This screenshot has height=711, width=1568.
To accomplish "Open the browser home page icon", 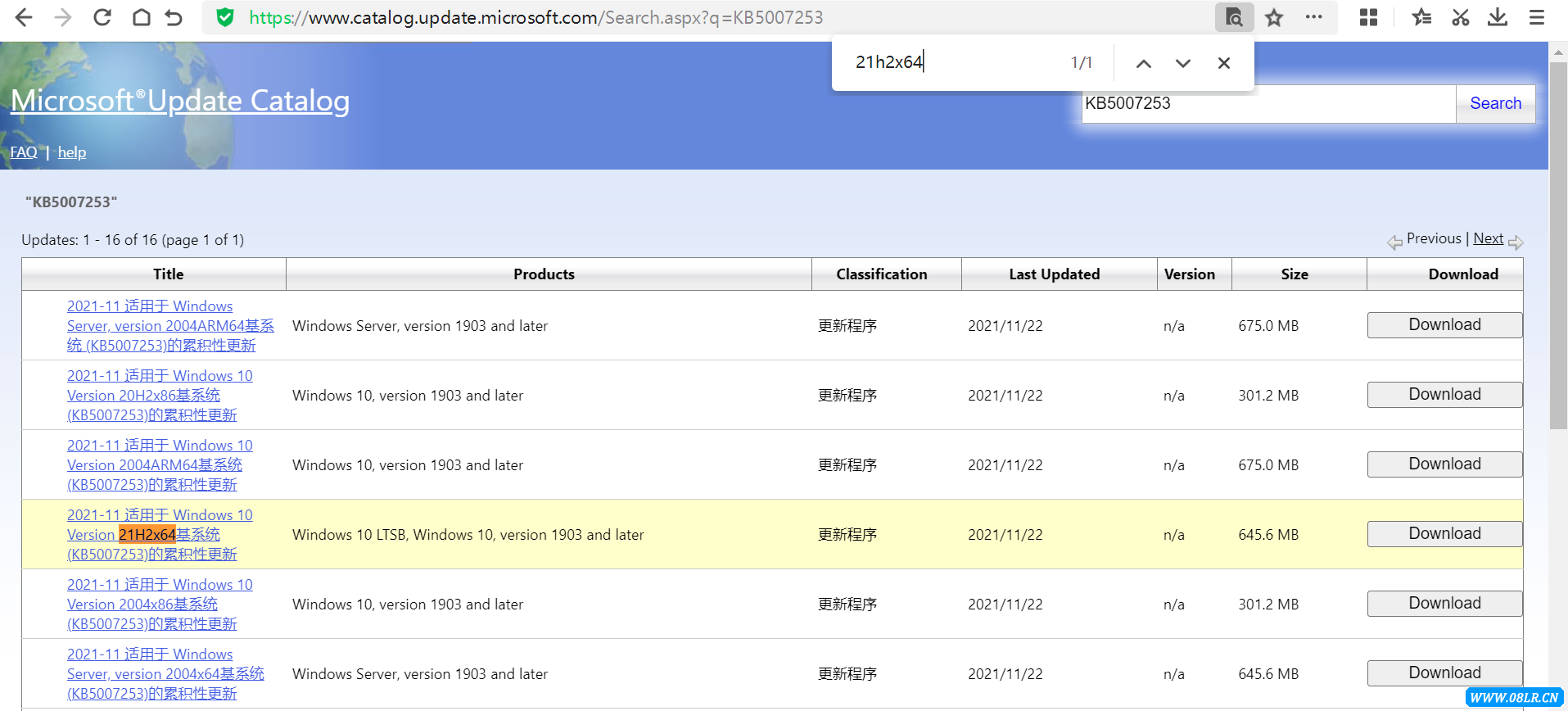I will coord(142,17).
